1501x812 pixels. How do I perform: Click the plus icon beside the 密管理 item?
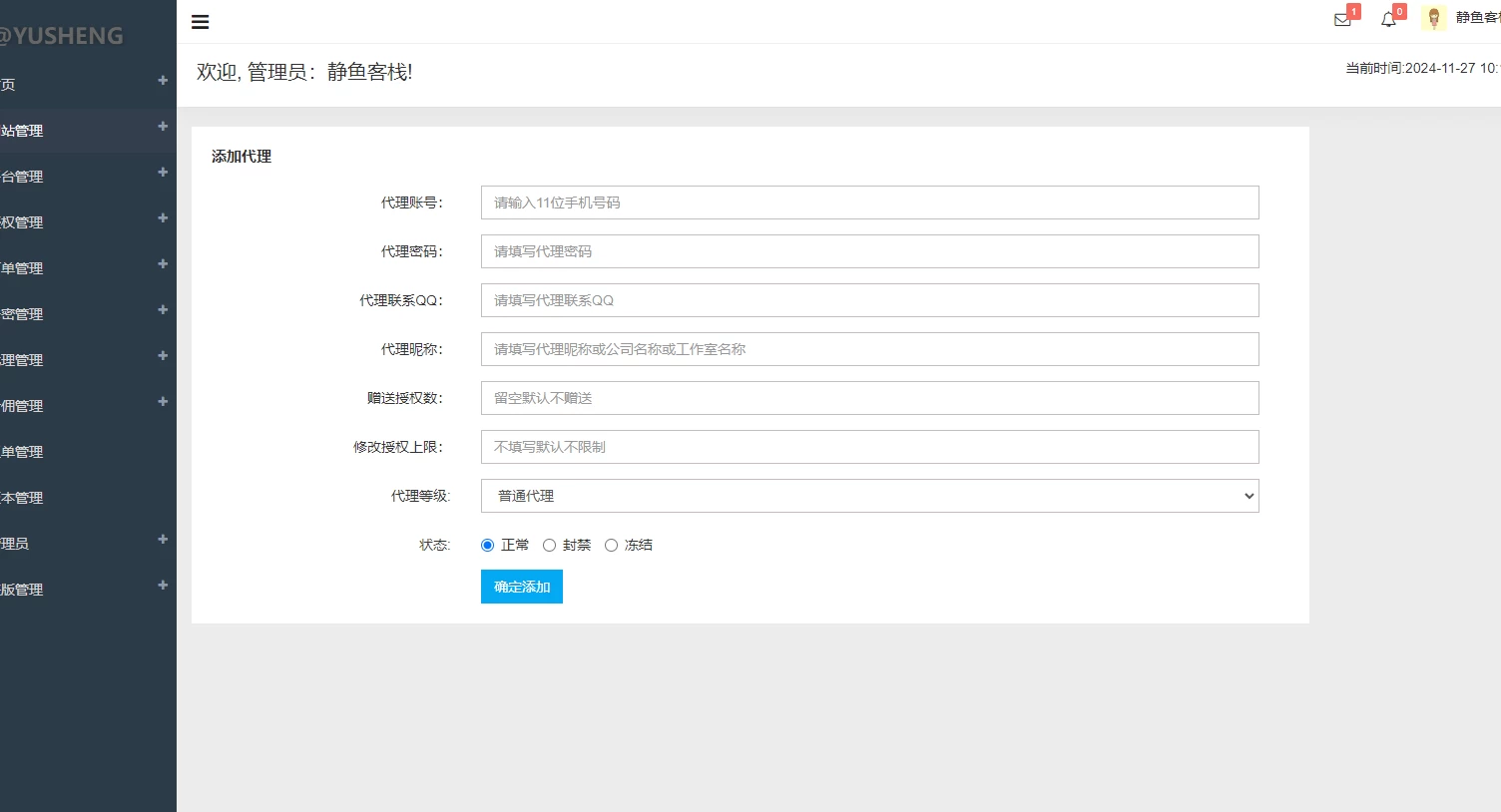[163, 310]
